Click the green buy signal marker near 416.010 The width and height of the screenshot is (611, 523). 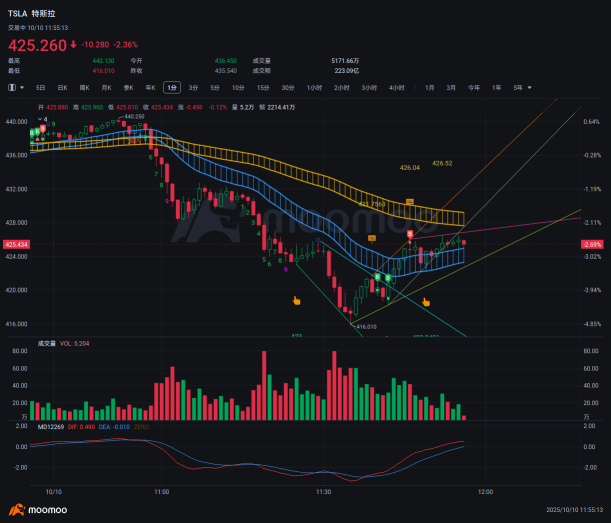379,277
